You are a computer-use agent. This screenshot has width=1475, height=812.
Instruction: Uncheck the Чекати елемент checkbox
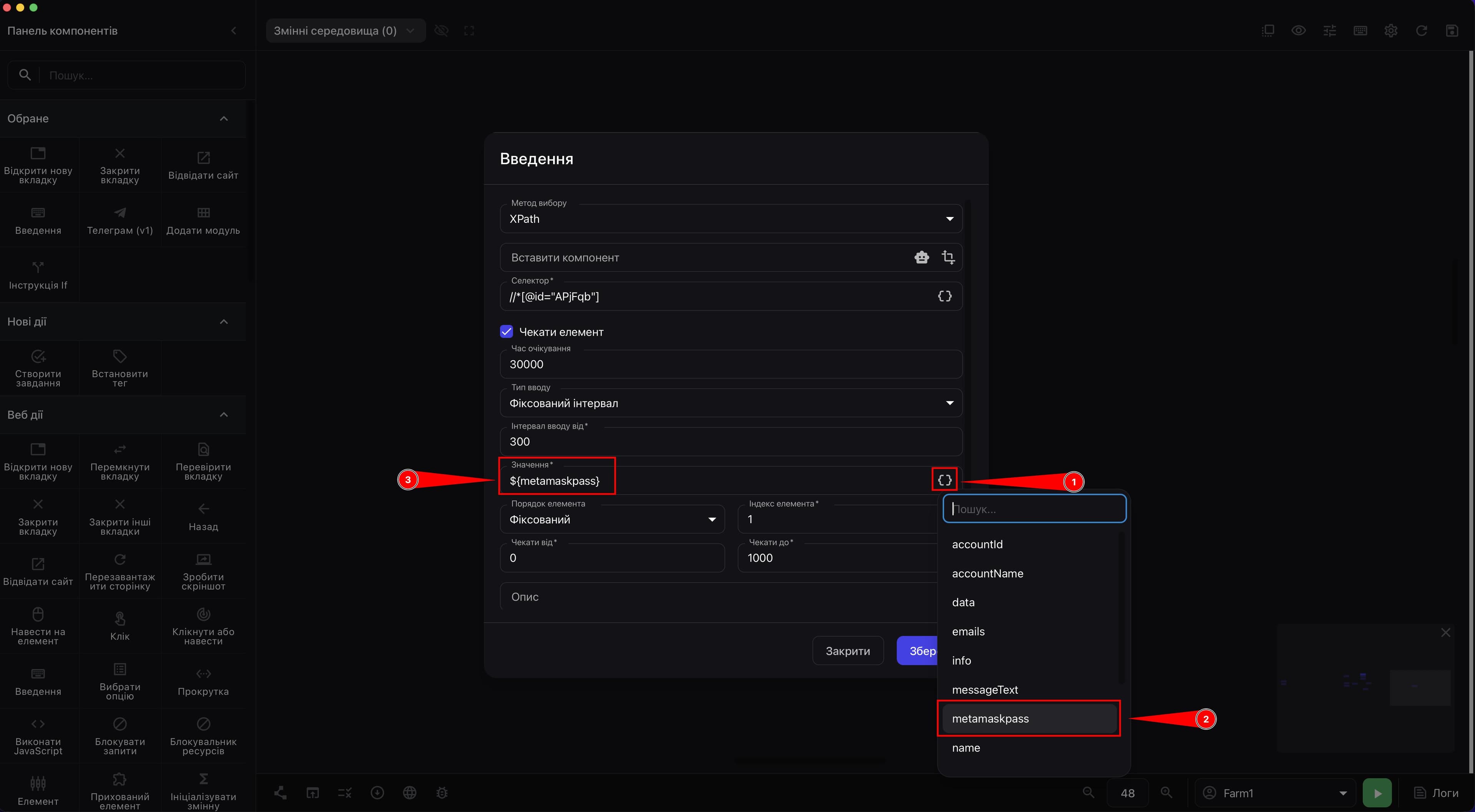pyautogui.click(x=506, y=331)
